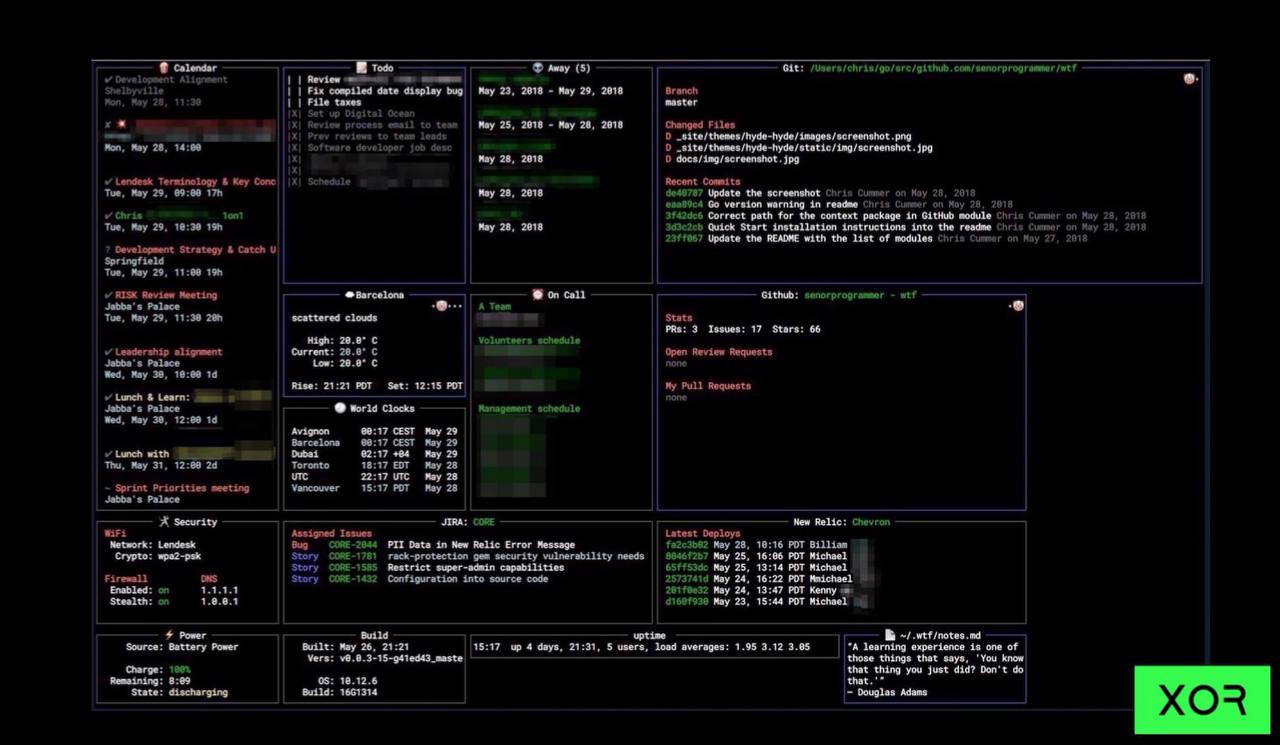Open JIRA issue CORE-2044

[352, 545]
